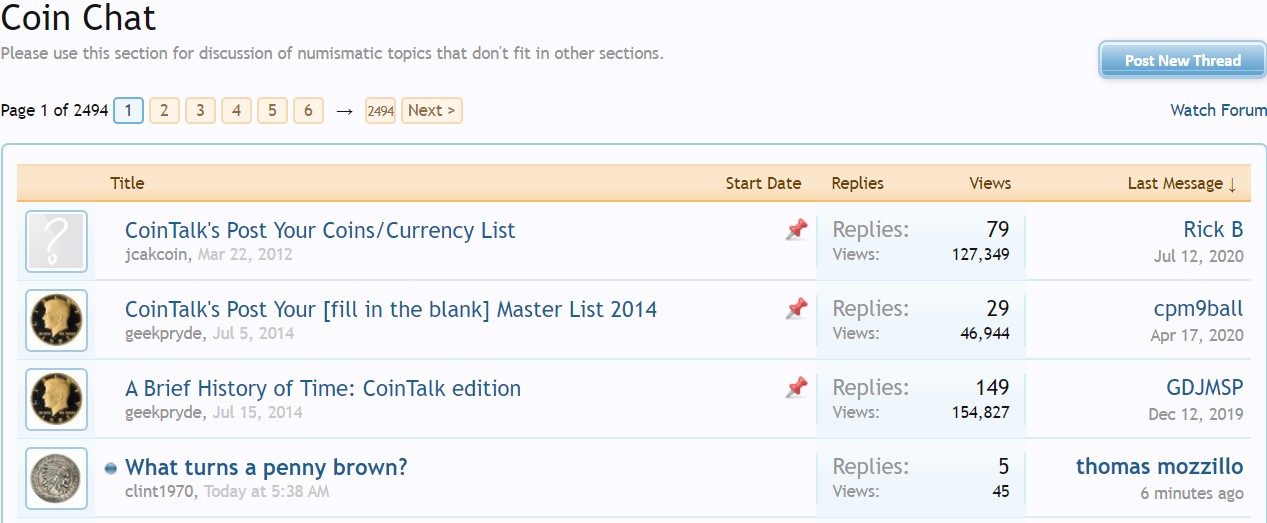Open 'What turns a penny brown?' thread

coord(266,467)
